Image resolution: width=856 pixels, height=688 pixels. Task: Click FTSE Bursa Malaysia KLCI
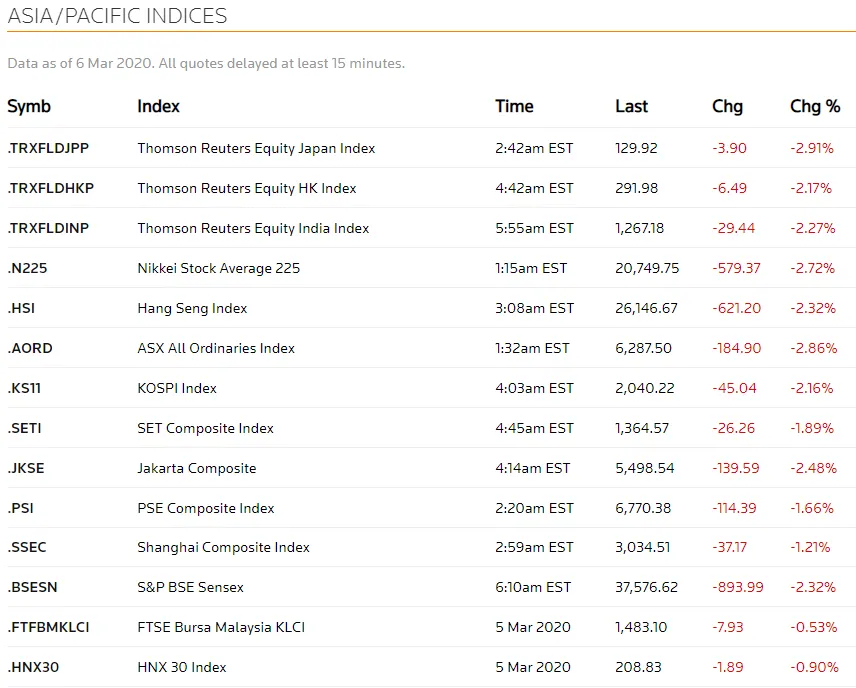[x=221, y=627]
